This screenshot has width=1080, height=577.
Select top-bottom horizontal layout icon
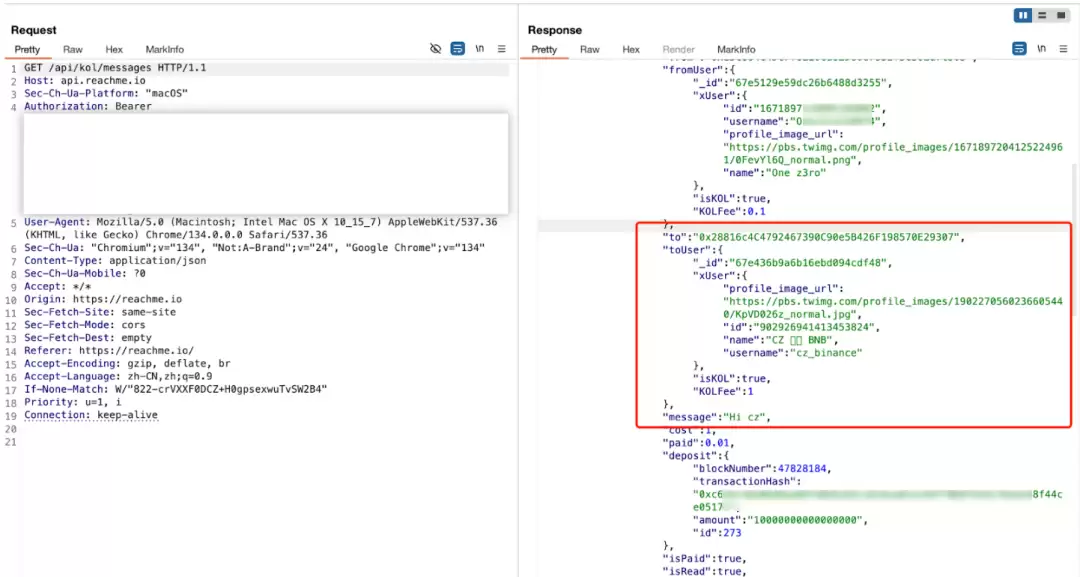pos(1042,15)
